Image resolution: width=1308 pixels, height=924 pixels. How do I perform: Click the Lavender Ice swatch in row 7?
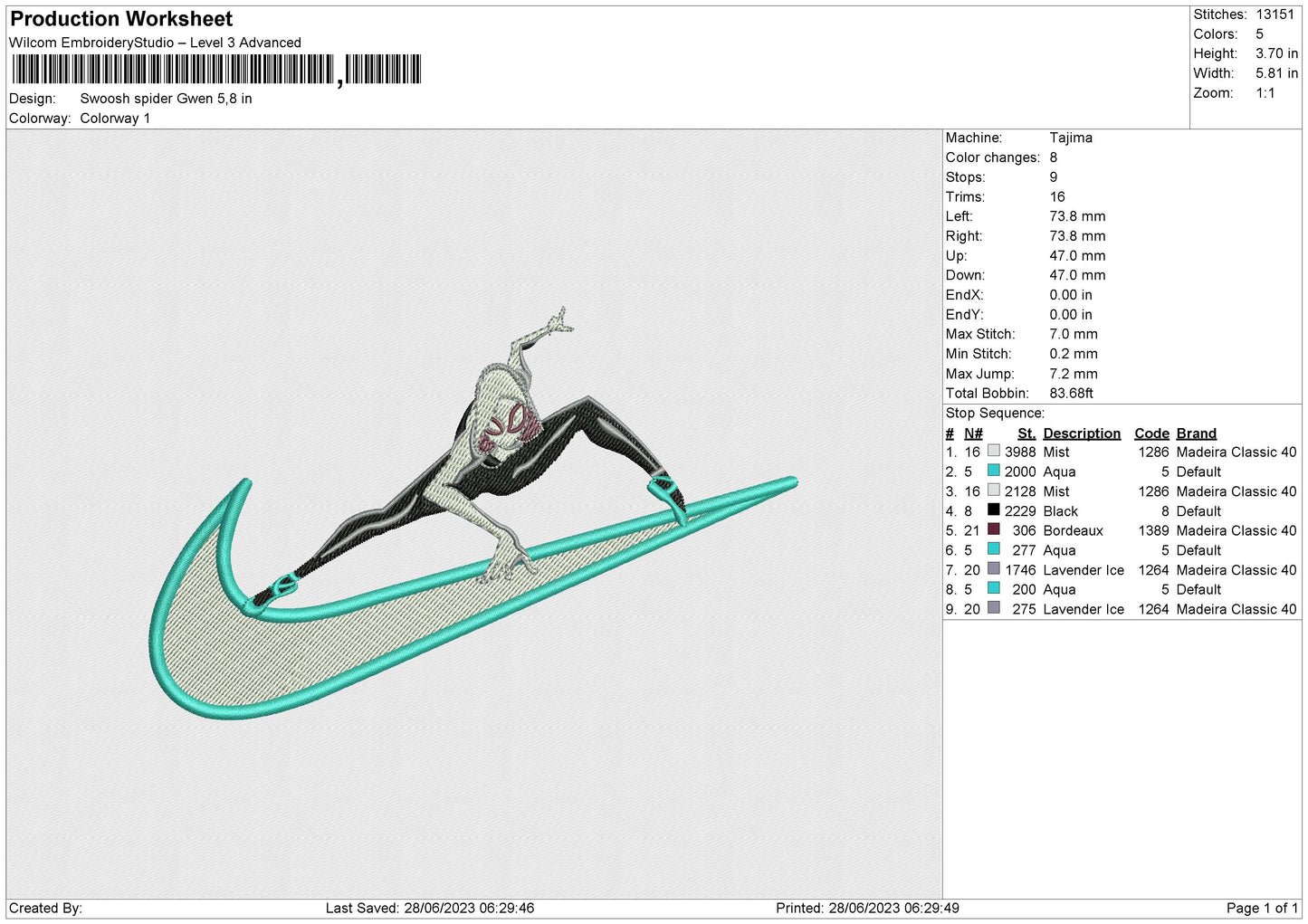pyautogui.click(x=994, y=569)
